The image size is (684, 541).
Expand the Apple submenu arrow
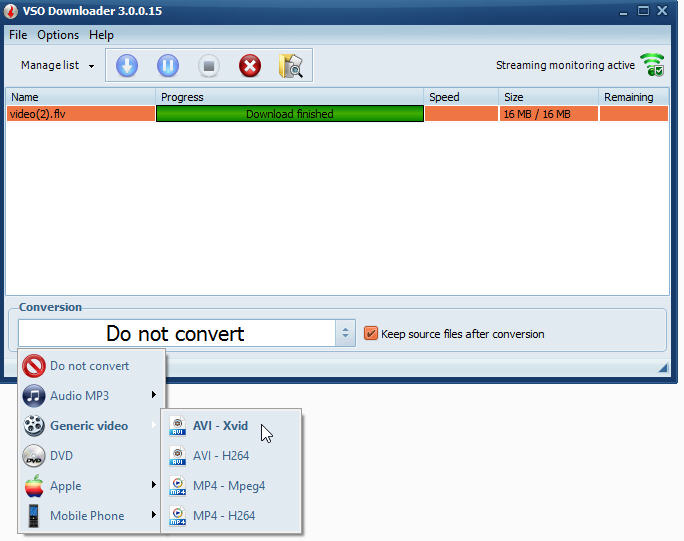(154, 485)
